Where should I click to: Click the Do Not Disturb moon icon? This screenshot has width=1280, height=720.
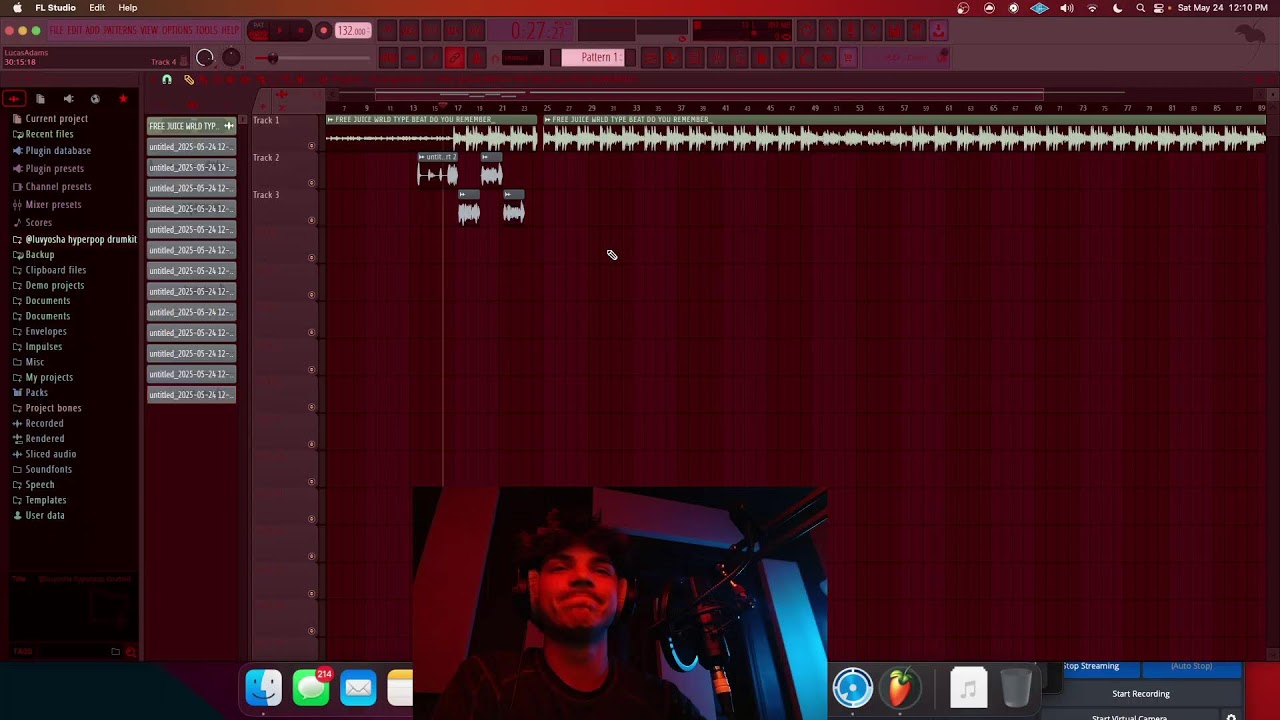point(1117,8)
